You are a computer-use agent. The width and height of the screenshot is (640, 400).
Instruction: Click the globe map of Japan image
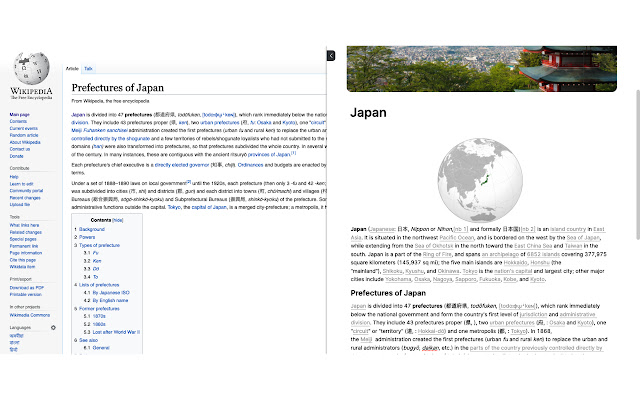480,180
